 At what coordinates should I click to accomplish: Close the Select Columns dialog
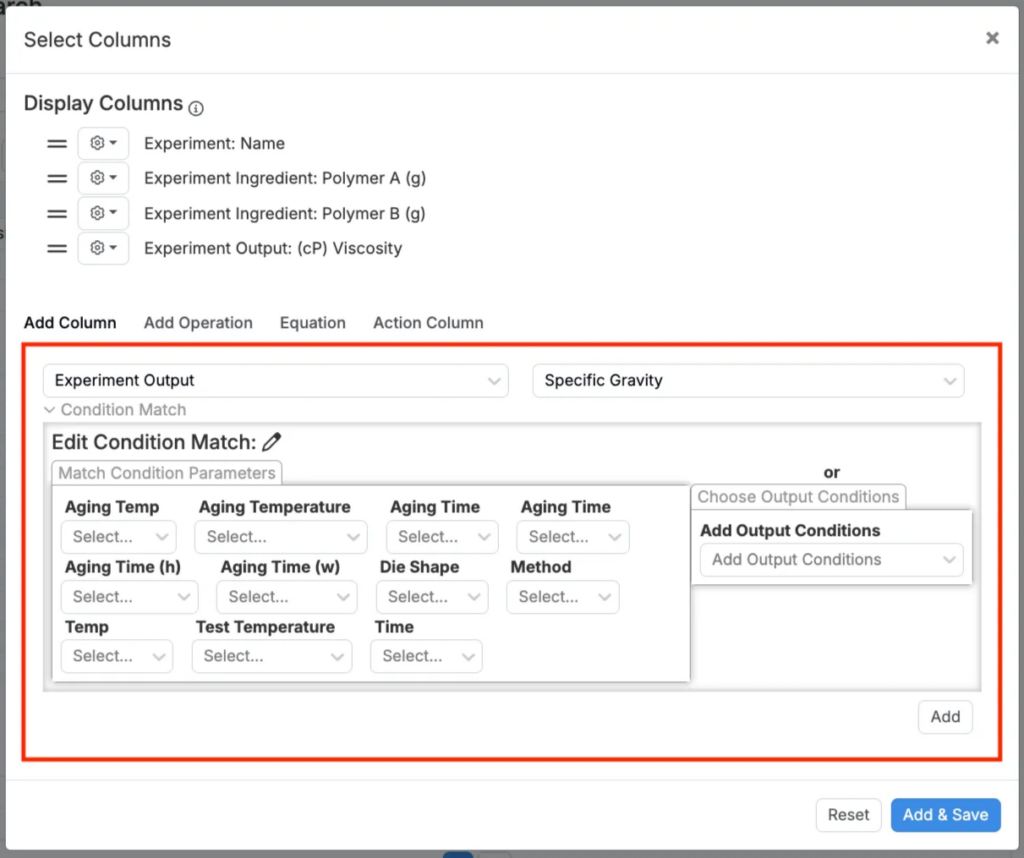click(x=992, y=38)
